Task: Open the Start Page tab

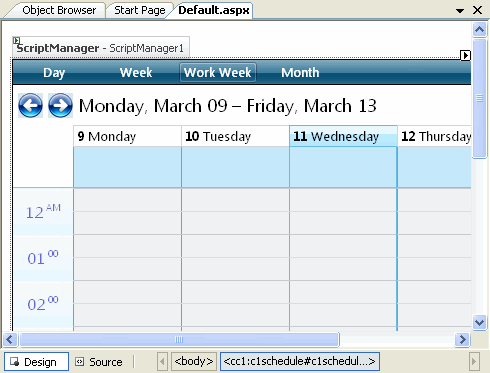Action: click(140, 10)
